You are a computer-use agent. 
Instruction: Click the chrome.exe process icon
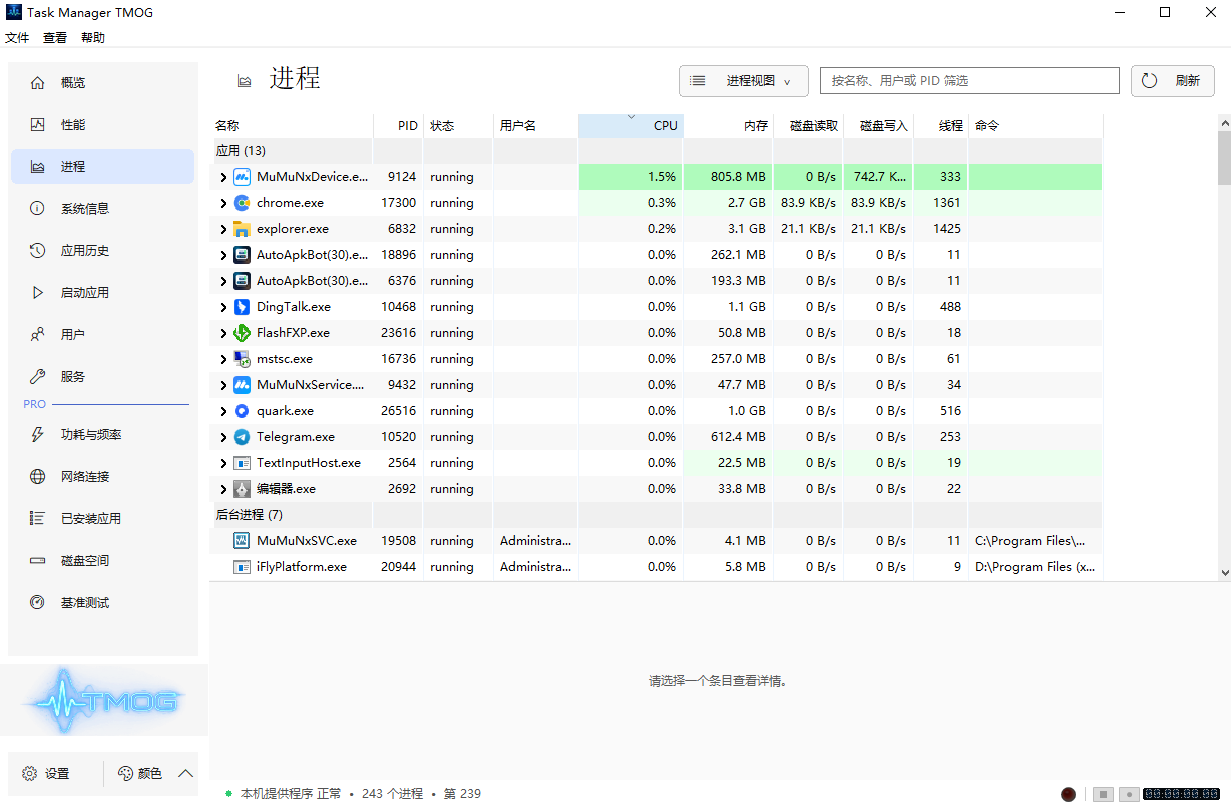click(x=241, y=203)
